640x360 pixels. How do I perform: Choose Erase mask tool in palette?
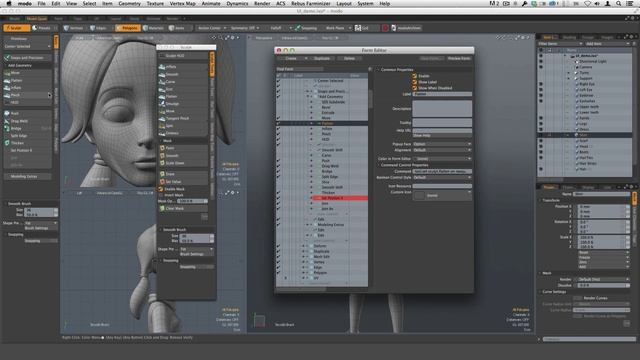(x=183, y=174)
